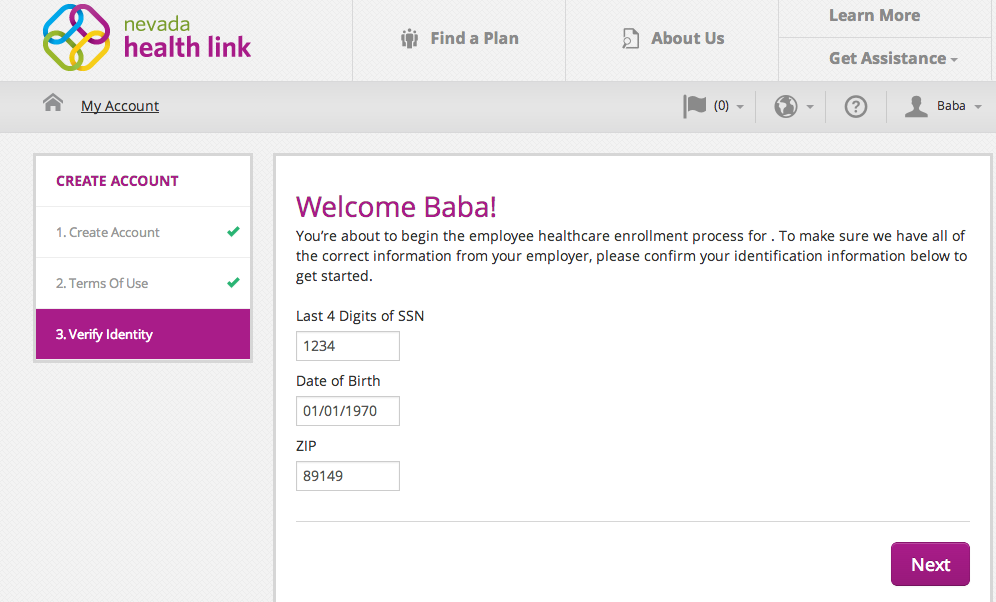This screenshot has width=996, height=602.
Task: Select step 1 Create Account
Action: click(143, 232)
